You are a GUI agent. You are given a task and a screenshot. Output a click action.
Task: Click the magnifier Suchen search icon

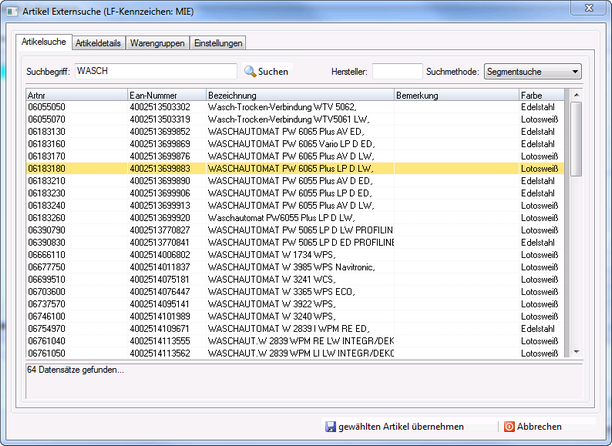252,72
